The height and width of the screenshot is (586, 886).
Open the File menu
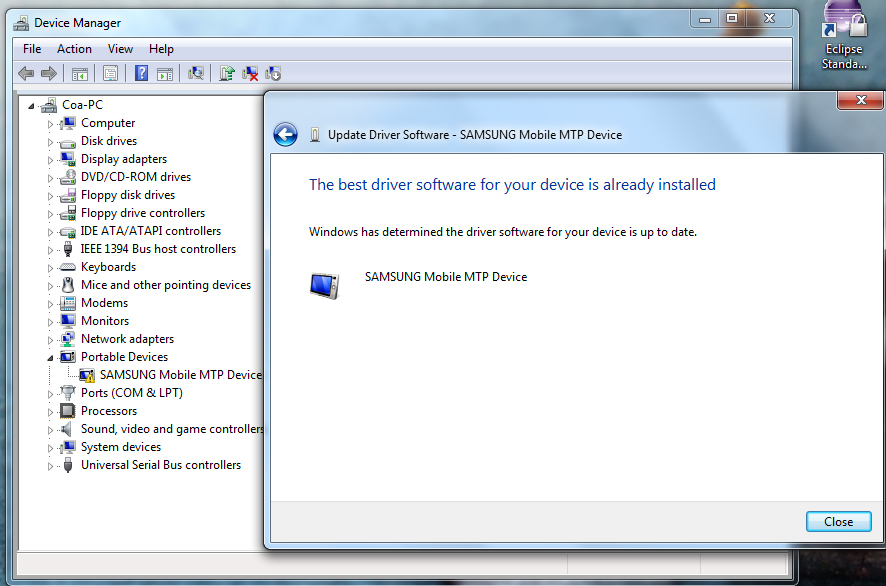click(32, 49)
